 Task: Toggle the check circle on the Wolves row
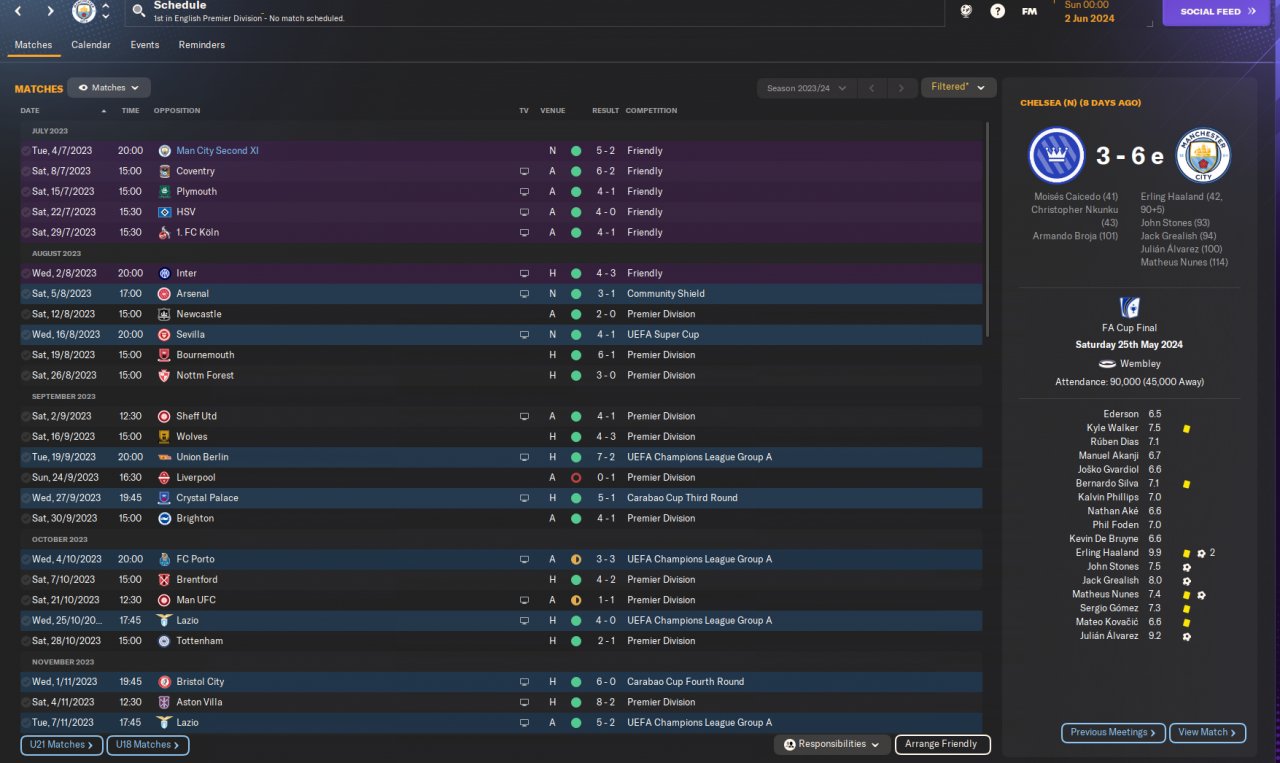coord(26,437)
